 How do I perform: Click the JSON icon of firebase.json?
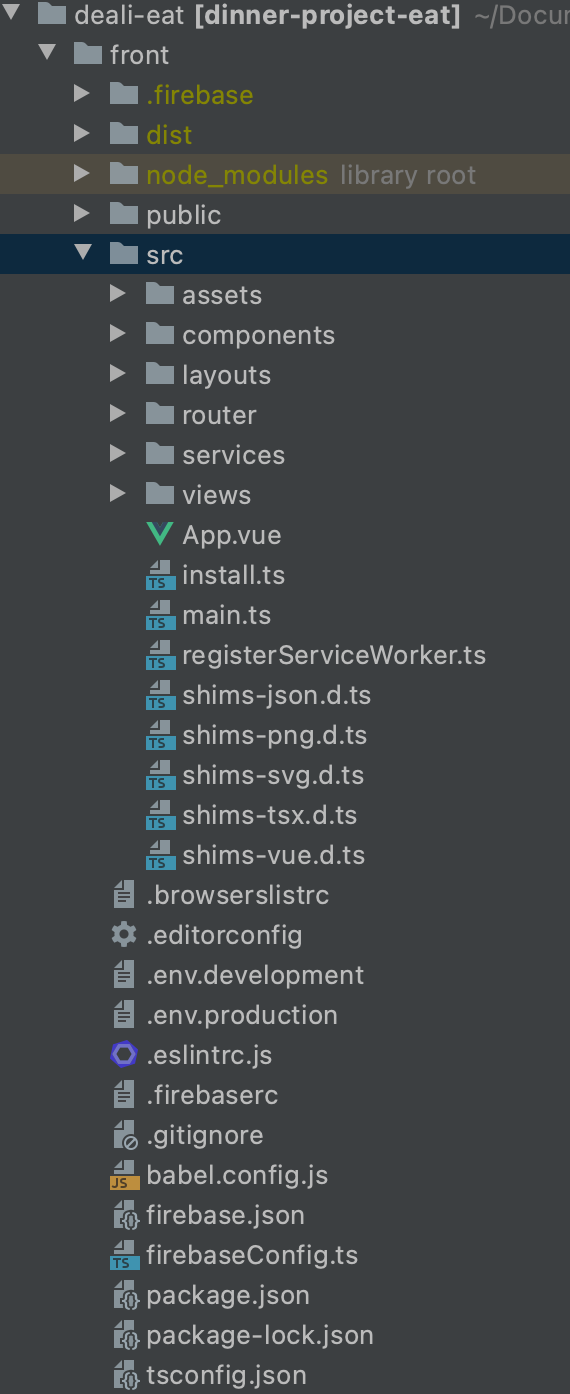click(126, 1216)
